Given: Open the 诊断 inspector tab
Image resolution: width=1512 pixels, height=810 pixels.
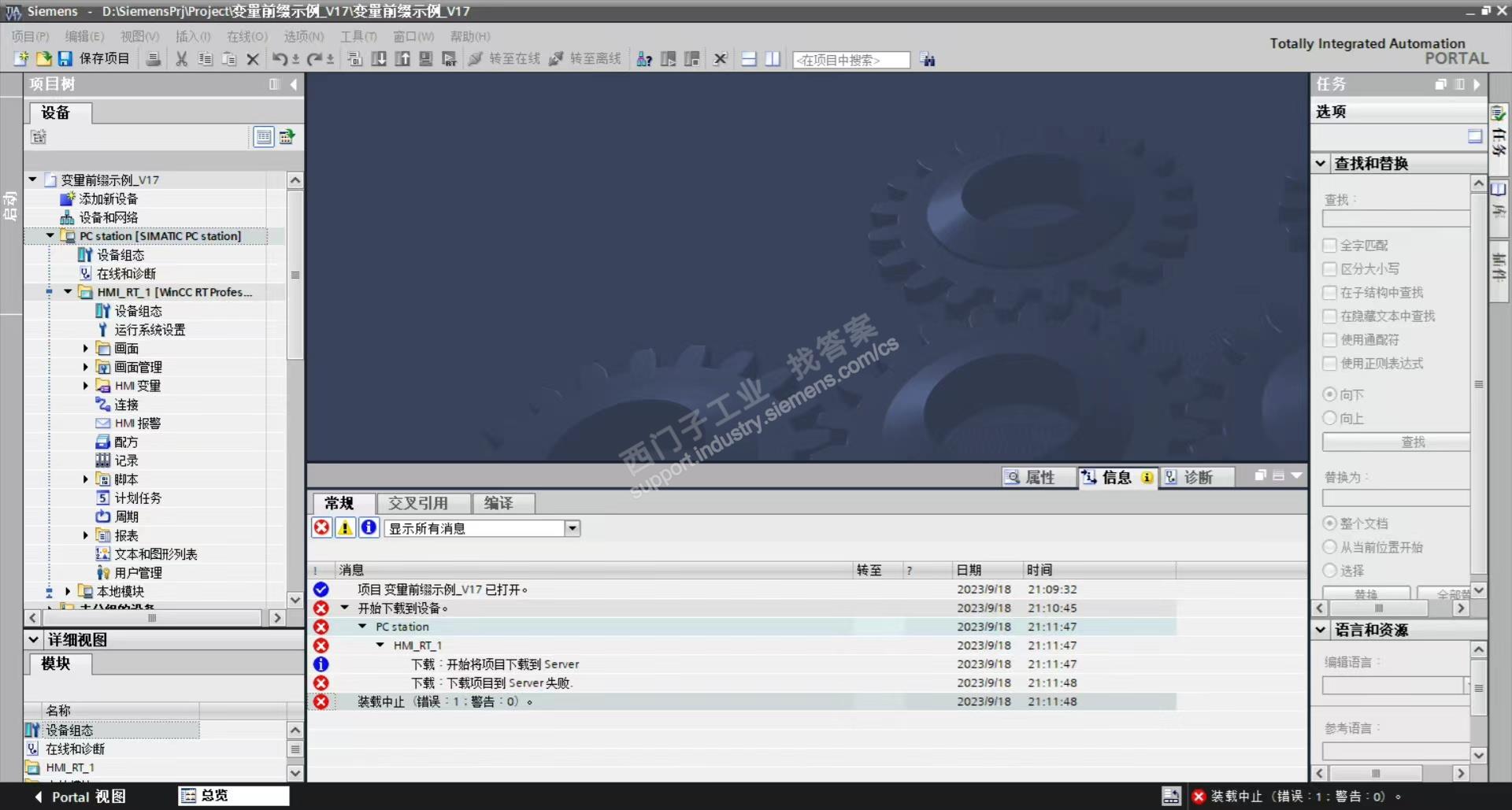Looking at the screenshot, I should pyautogui.click(x=1198, y=477).
